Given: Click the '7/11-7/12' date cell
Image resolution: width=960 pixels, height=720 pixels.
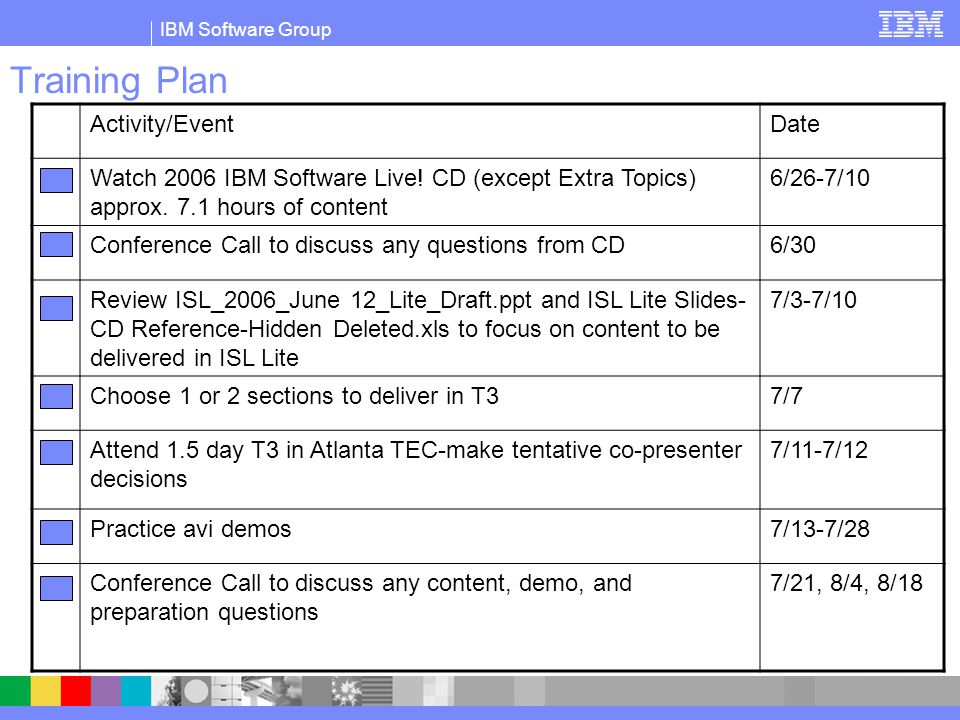Looking at the screenshot, I should [x=852, y=470].
